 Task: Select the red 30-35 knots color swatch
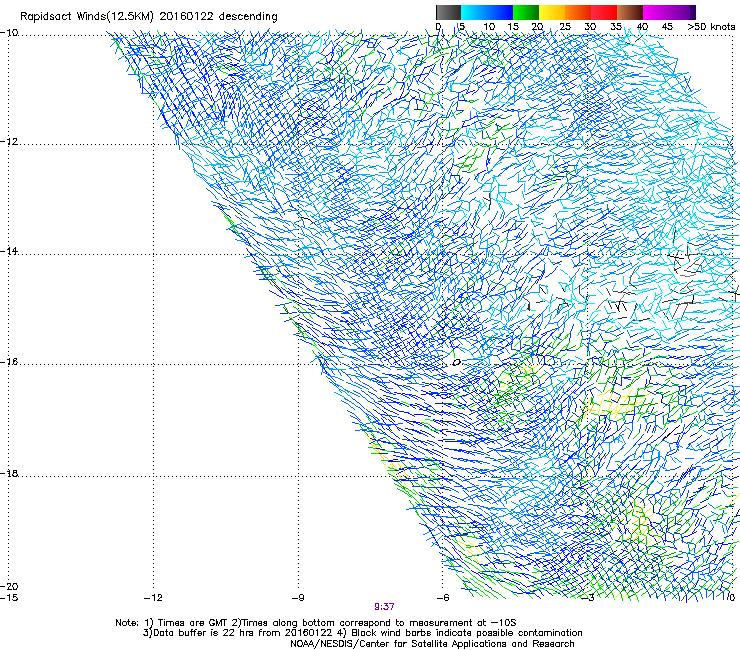(604, 12)
